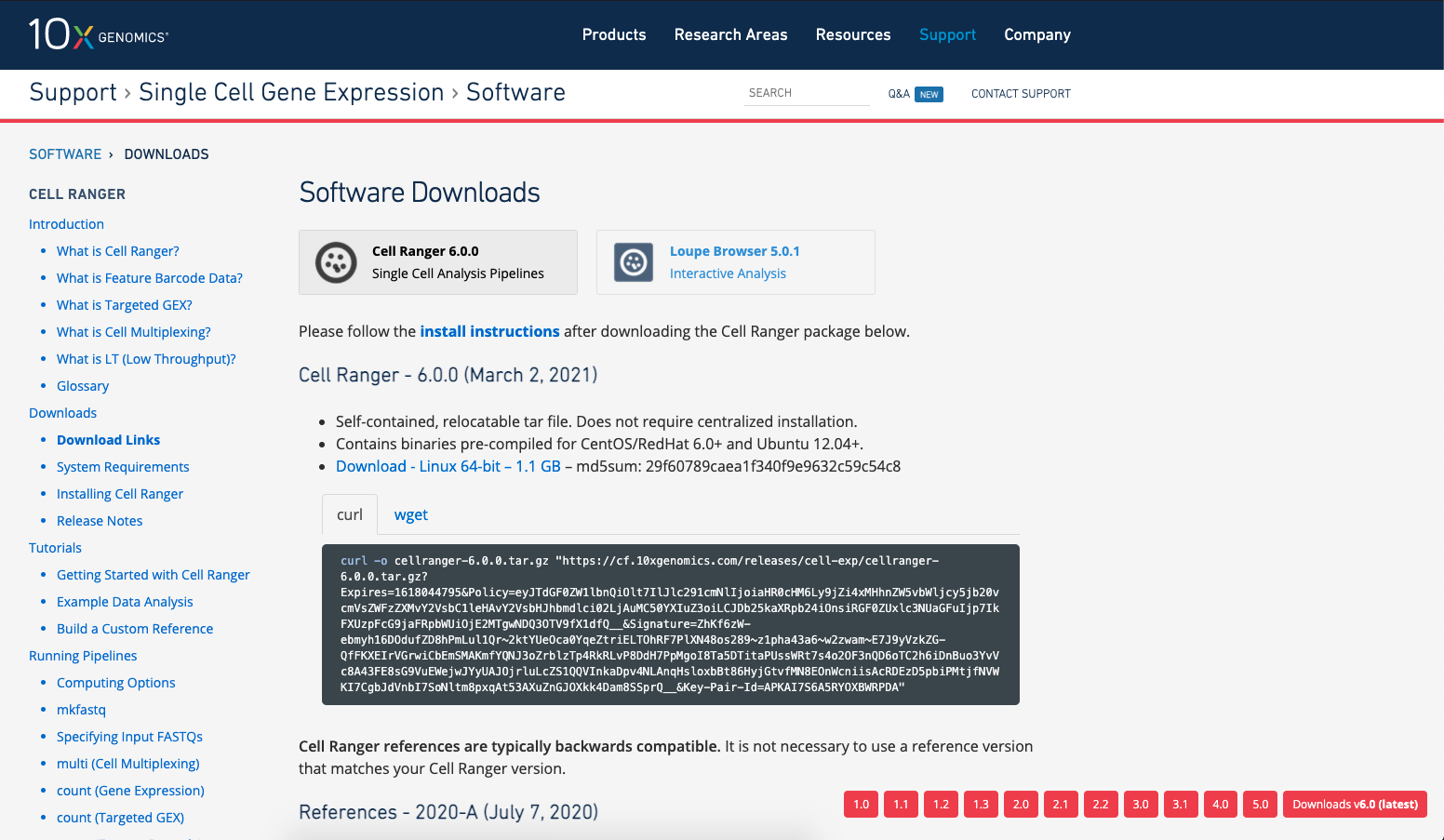Open Computing Options page
Screen dimensions: 1444x840
click(x=116, y=683)
